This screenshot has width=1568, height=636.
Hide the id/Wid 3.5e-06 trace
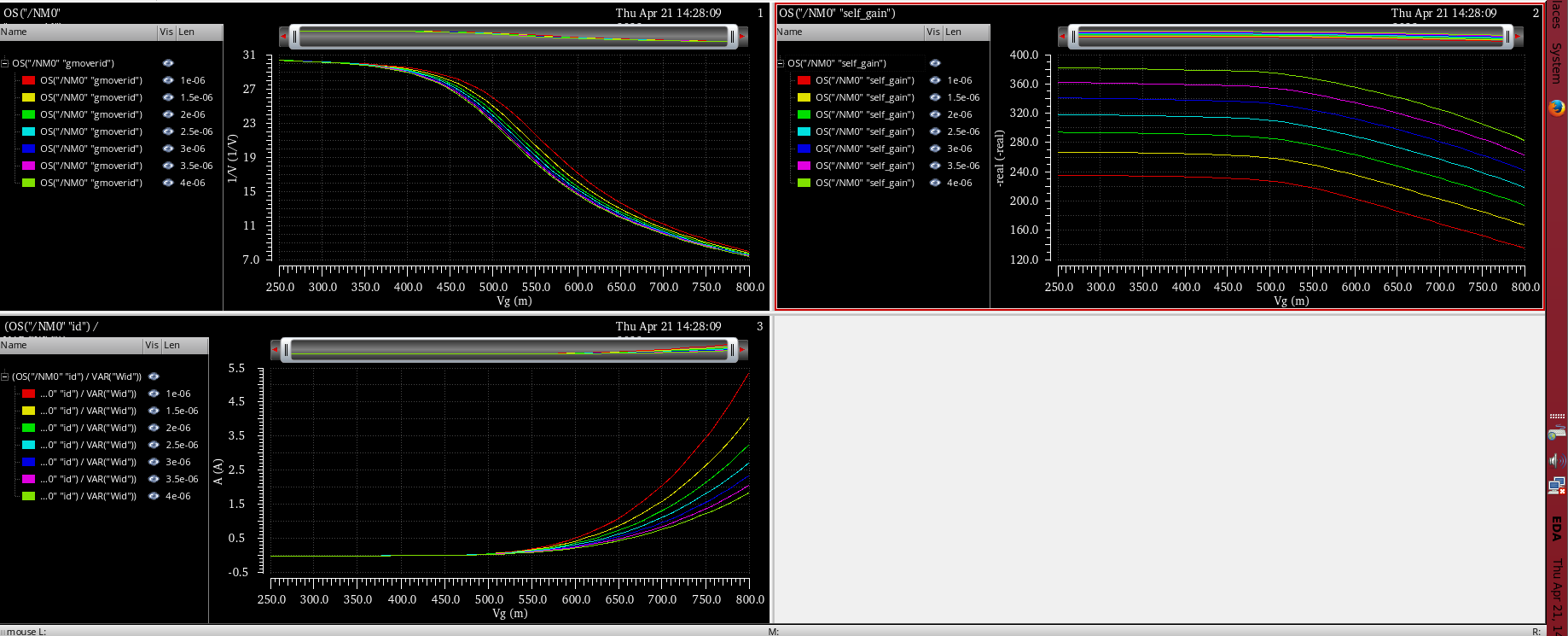pyautogui.click(x=154, y=479)
